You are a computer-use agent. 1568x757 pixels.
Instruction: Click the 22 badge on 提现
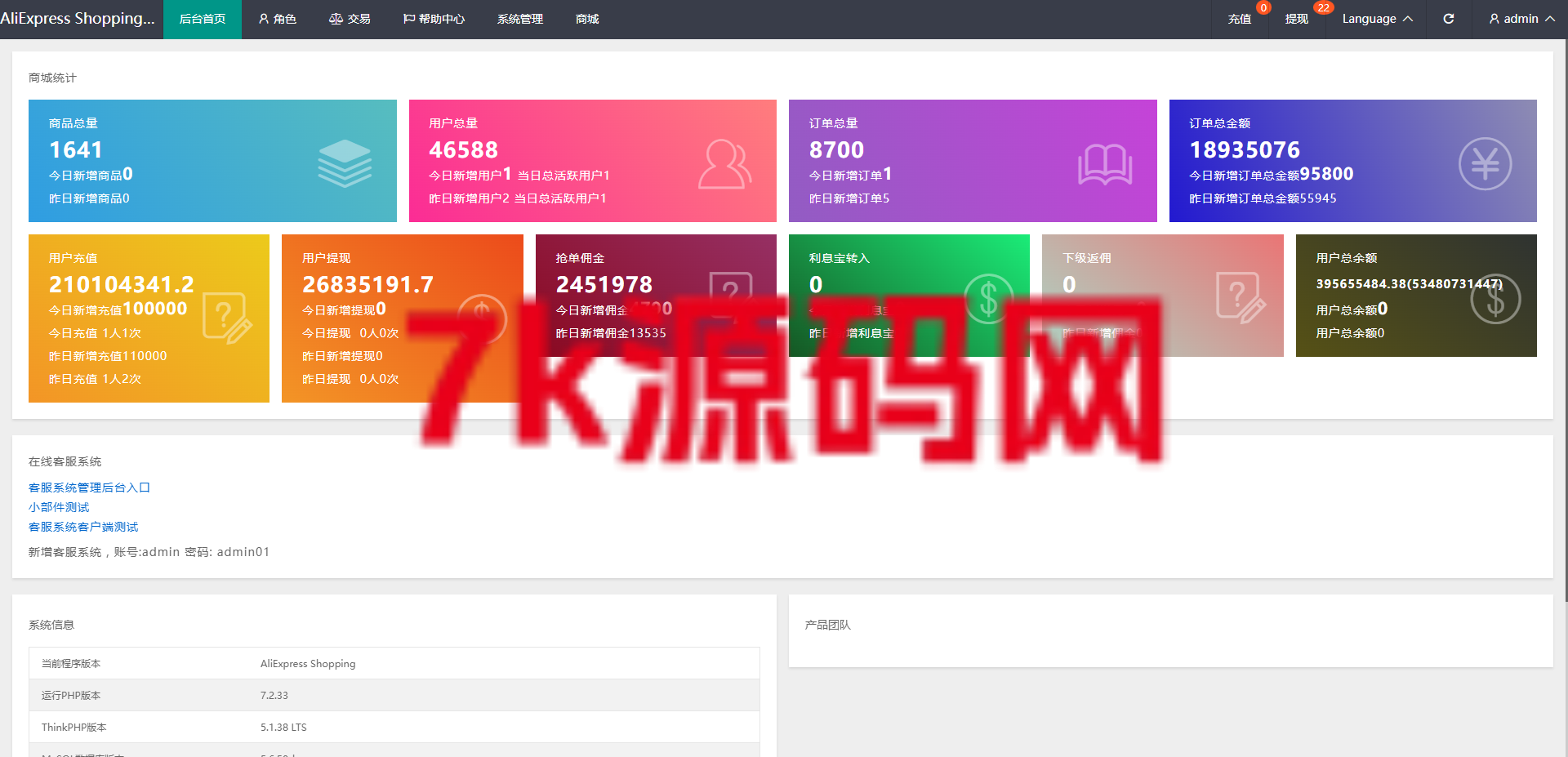[1323, 7]
